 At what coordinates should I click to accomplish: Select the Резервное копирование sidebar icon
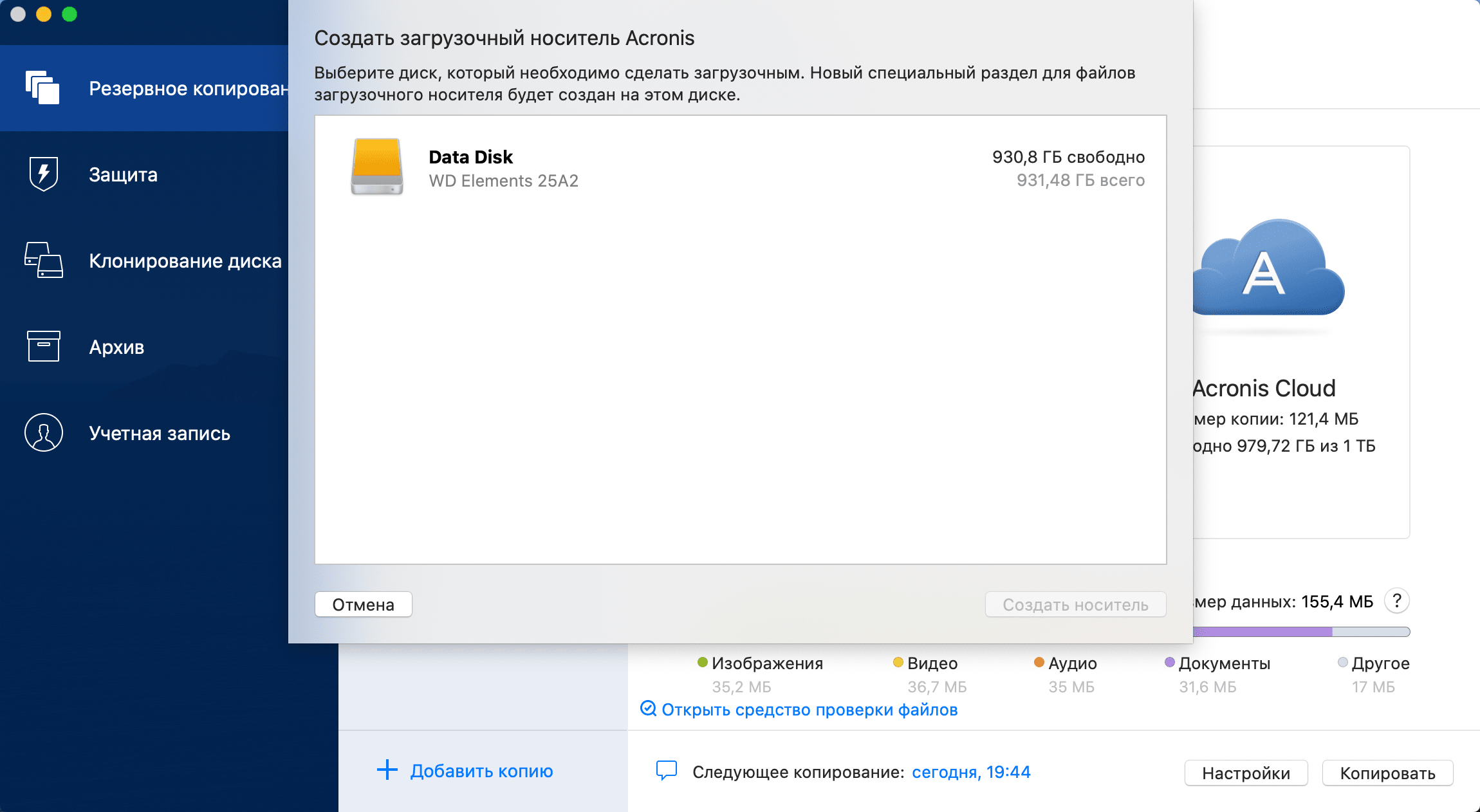click(42, 88)
